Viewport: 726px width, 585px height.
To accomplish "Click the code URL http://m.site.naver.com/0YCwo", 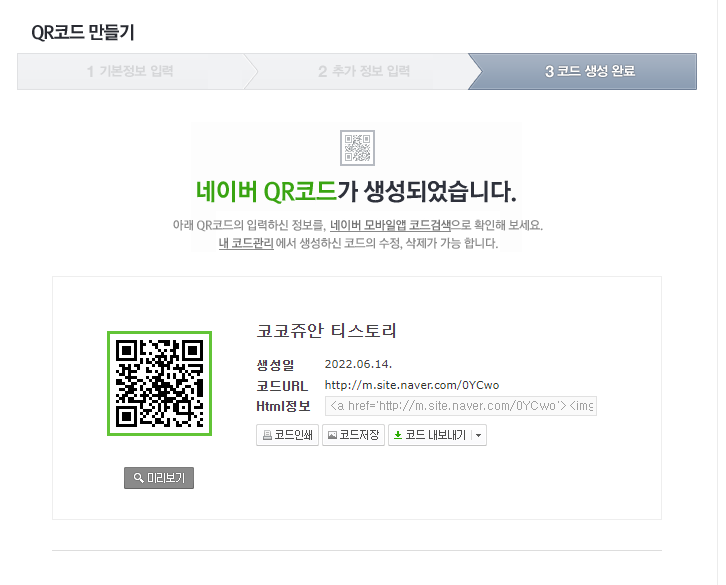I will 412,385.
